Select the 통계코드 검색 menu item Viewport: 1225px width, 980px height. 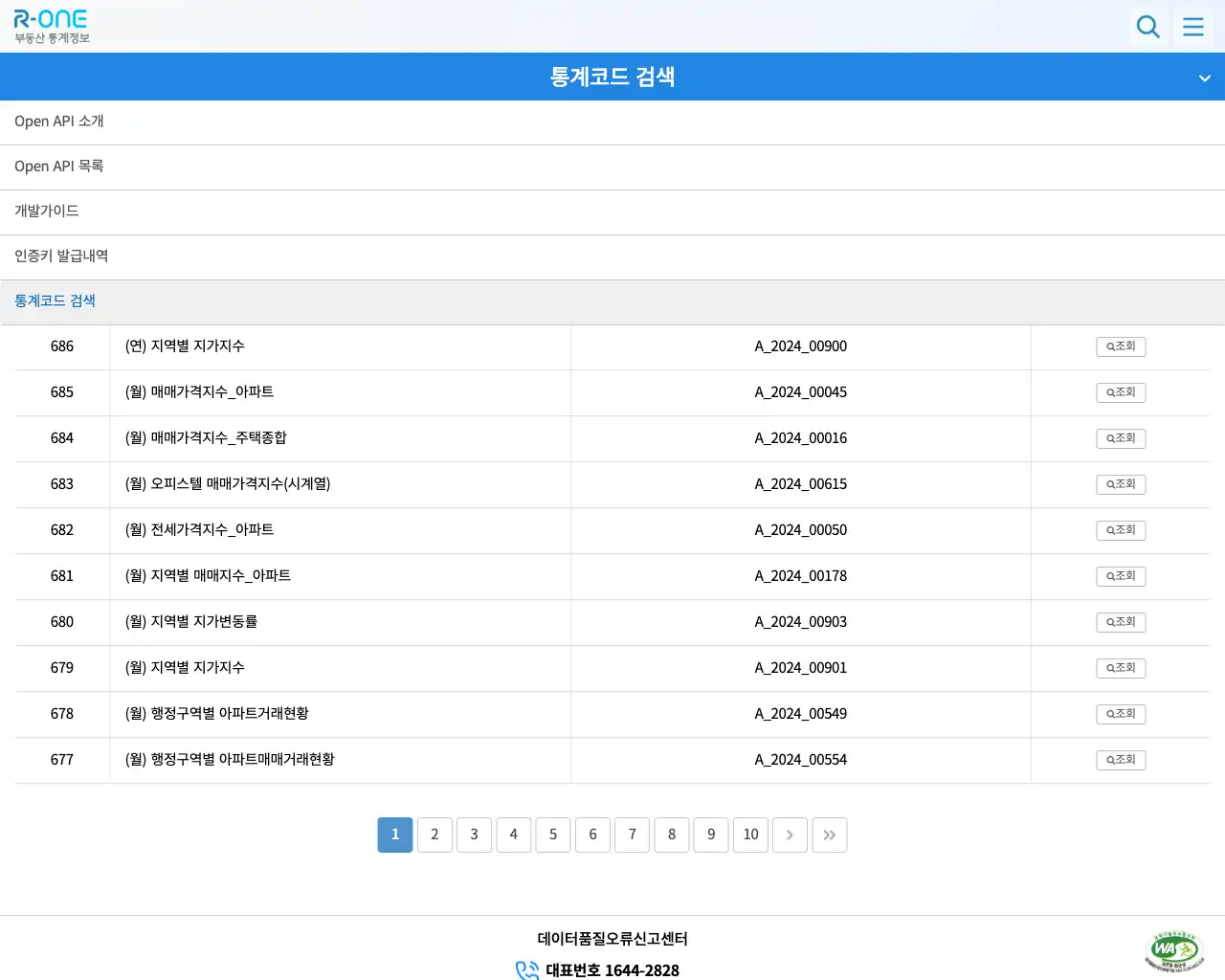612,302
